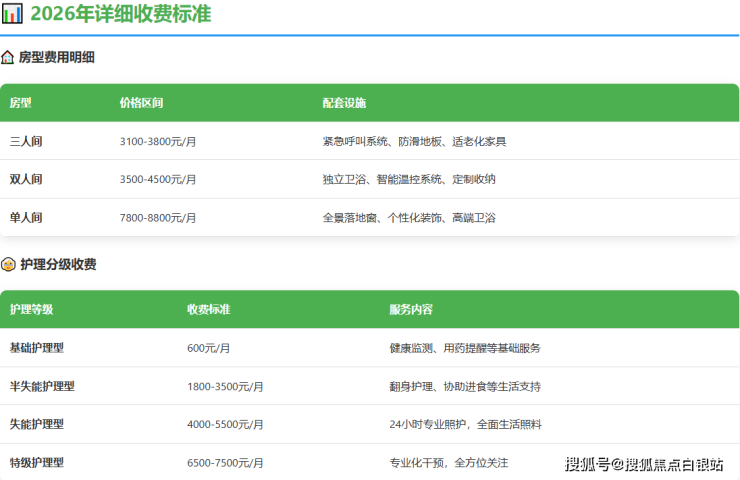Click the bar chart icon beside 2026年详细收费标准
Viewport: 740px width, 480px height.
coord(12,14)
